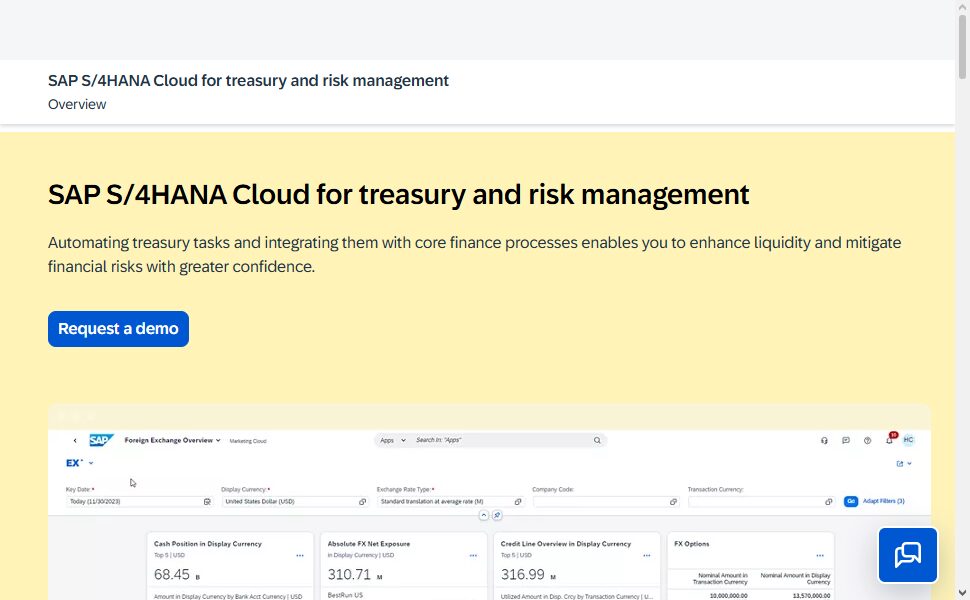Click the SAP logo in dashboard preview
This screenshot has height=600, width=970.
coord(101,440)
